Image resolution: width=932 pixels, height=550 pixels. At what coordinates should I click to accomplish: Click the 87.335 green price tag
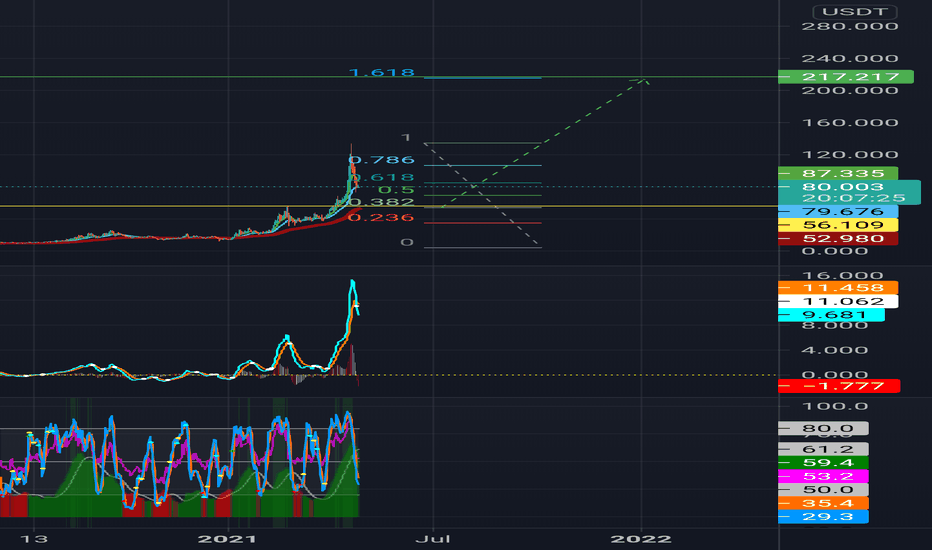(x=838, y=173)
